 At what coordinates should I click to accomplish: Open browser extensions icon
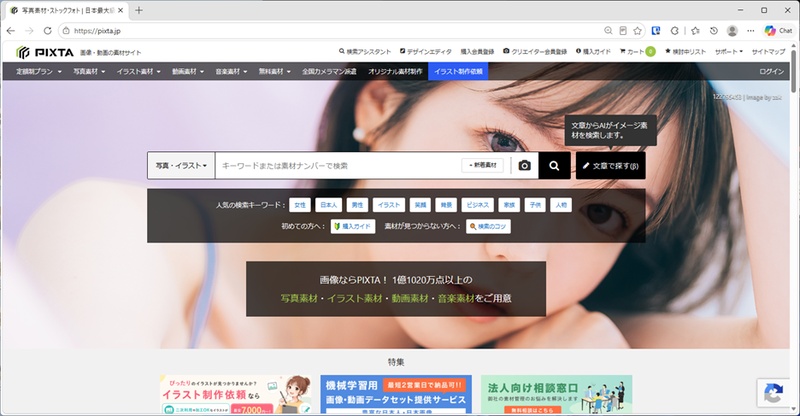[674, 31]
